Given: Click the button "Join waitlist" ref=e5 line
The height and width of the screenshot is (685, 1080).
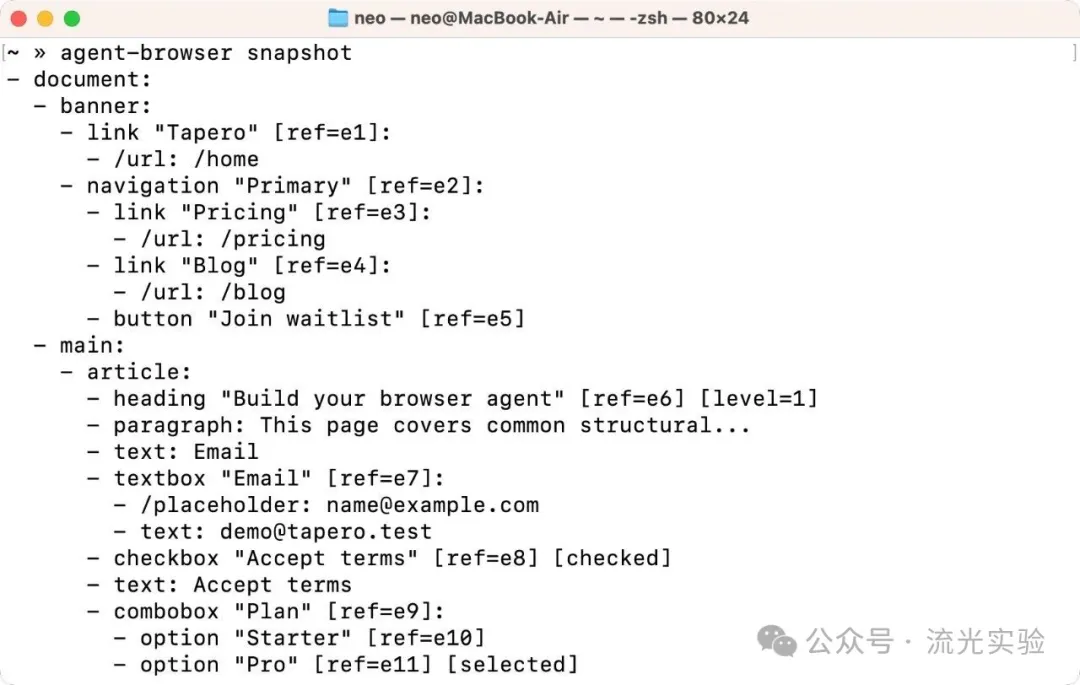Looking at the screenshot, I should [306, 319].
